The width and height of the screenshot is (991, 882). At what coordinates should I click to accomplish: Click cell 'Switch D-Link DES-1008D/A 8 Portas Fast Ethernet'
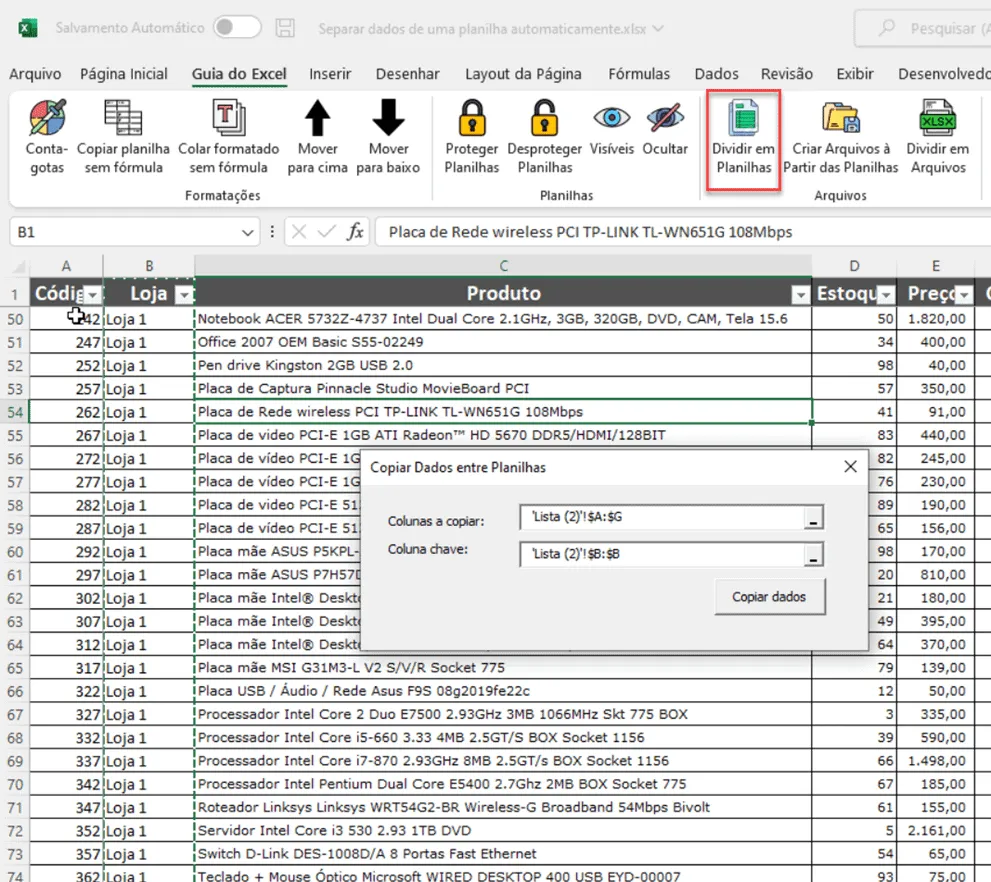coord(503,854)
